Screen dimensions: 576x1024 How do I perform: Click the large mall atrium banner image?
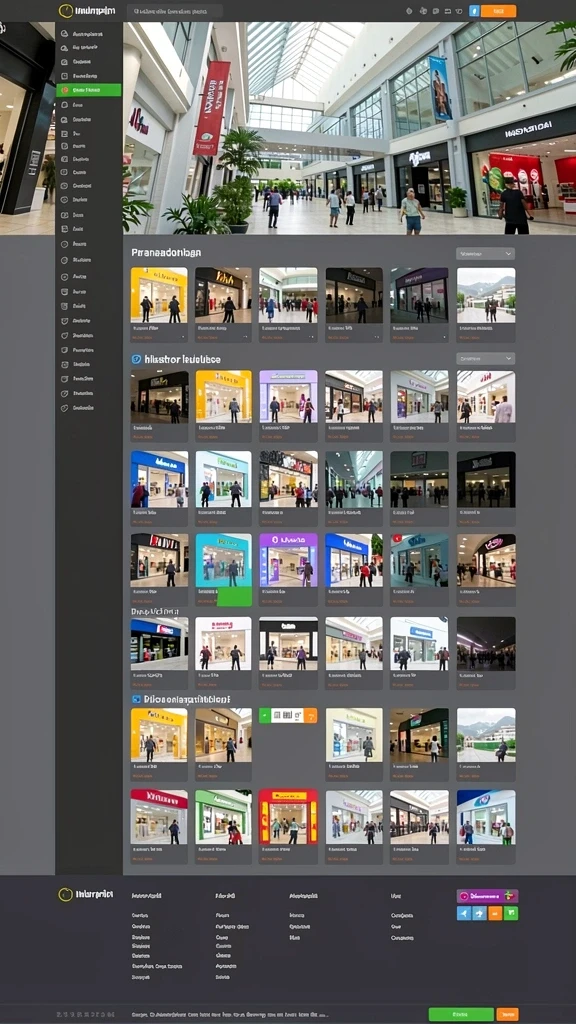coord(349,128)
